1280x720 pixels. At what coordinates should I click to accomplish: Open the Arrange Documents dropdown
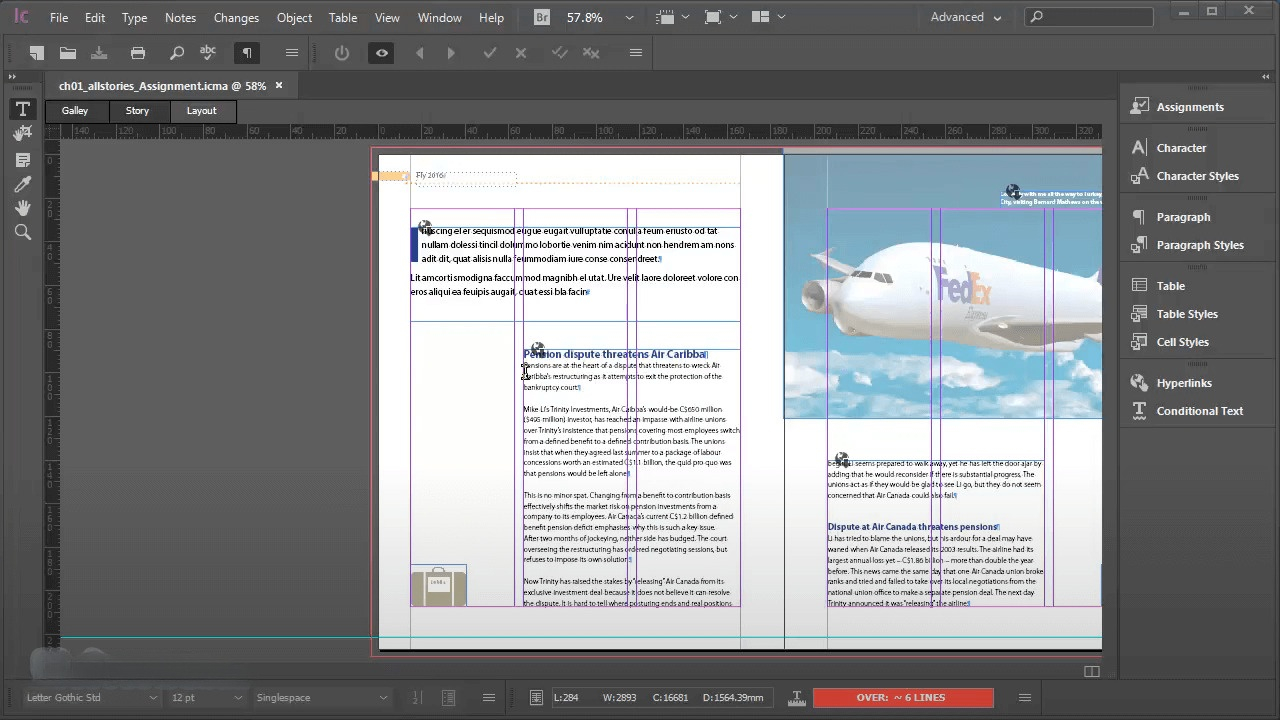click(x=768, y=17)
